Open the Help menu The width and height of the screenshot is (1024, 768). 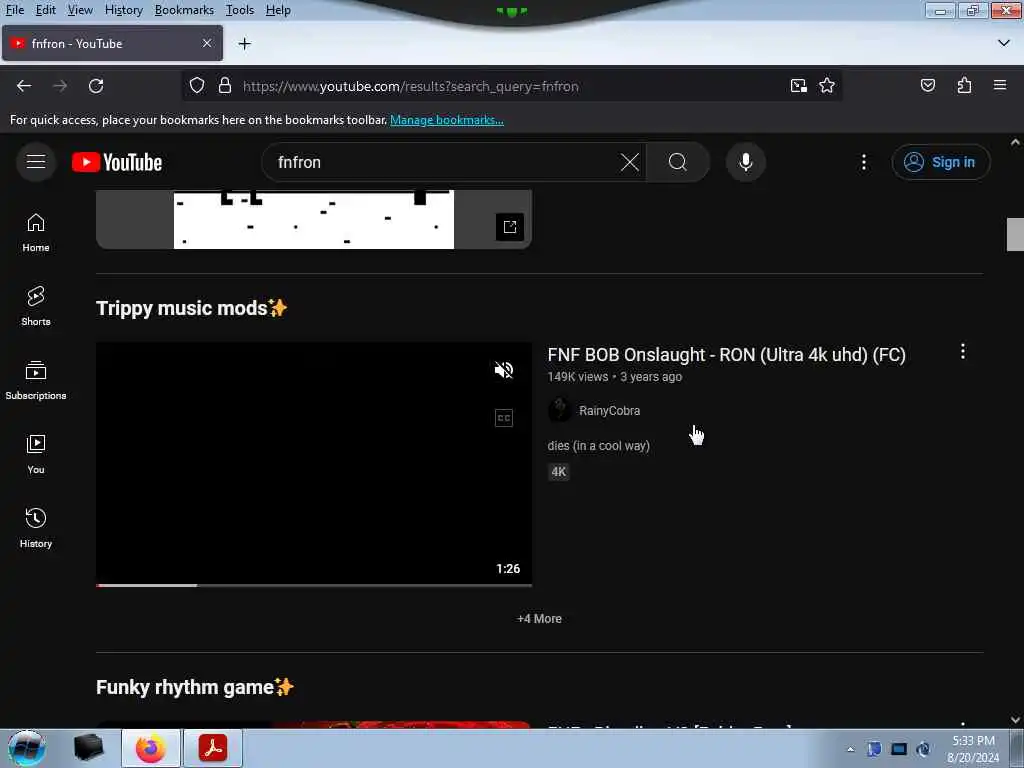pyautogui.click(x=278, y=10)
